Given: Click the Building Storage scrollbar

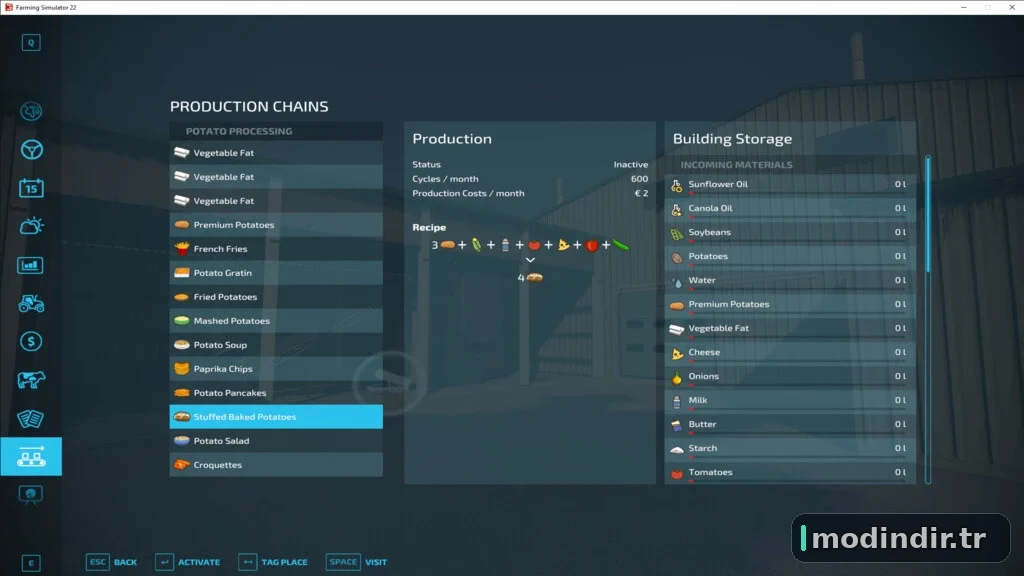Looking at the screenshot, I should coord(927,214).
